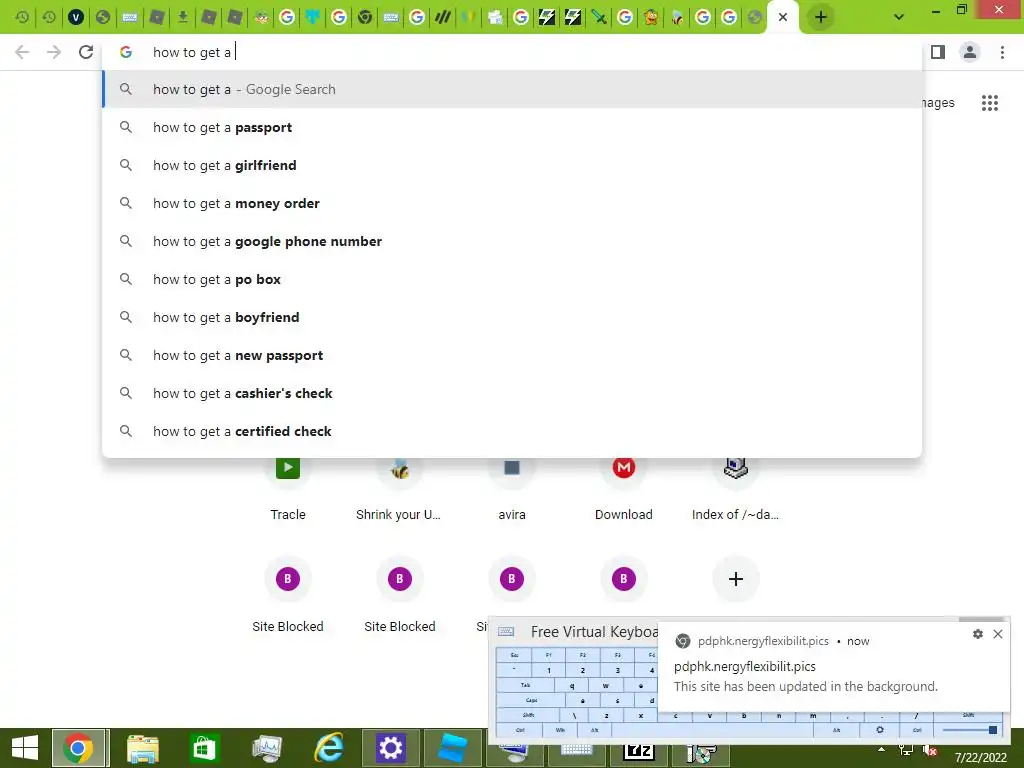Open the avira shortcut tile
The width and height of the screenshot is (1024, 768).
pos(511,487)
